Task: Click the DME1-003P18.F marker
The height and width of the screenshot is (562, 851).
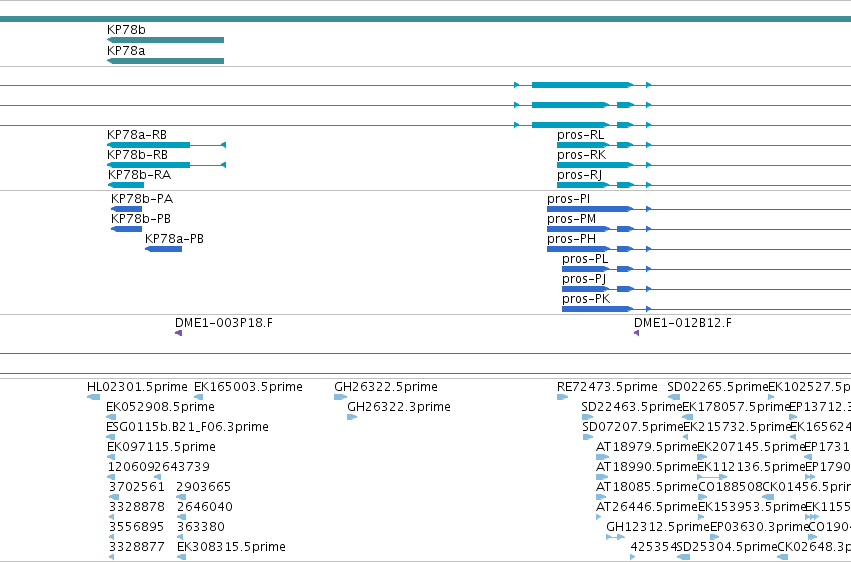Action: (x=179, y=333)
